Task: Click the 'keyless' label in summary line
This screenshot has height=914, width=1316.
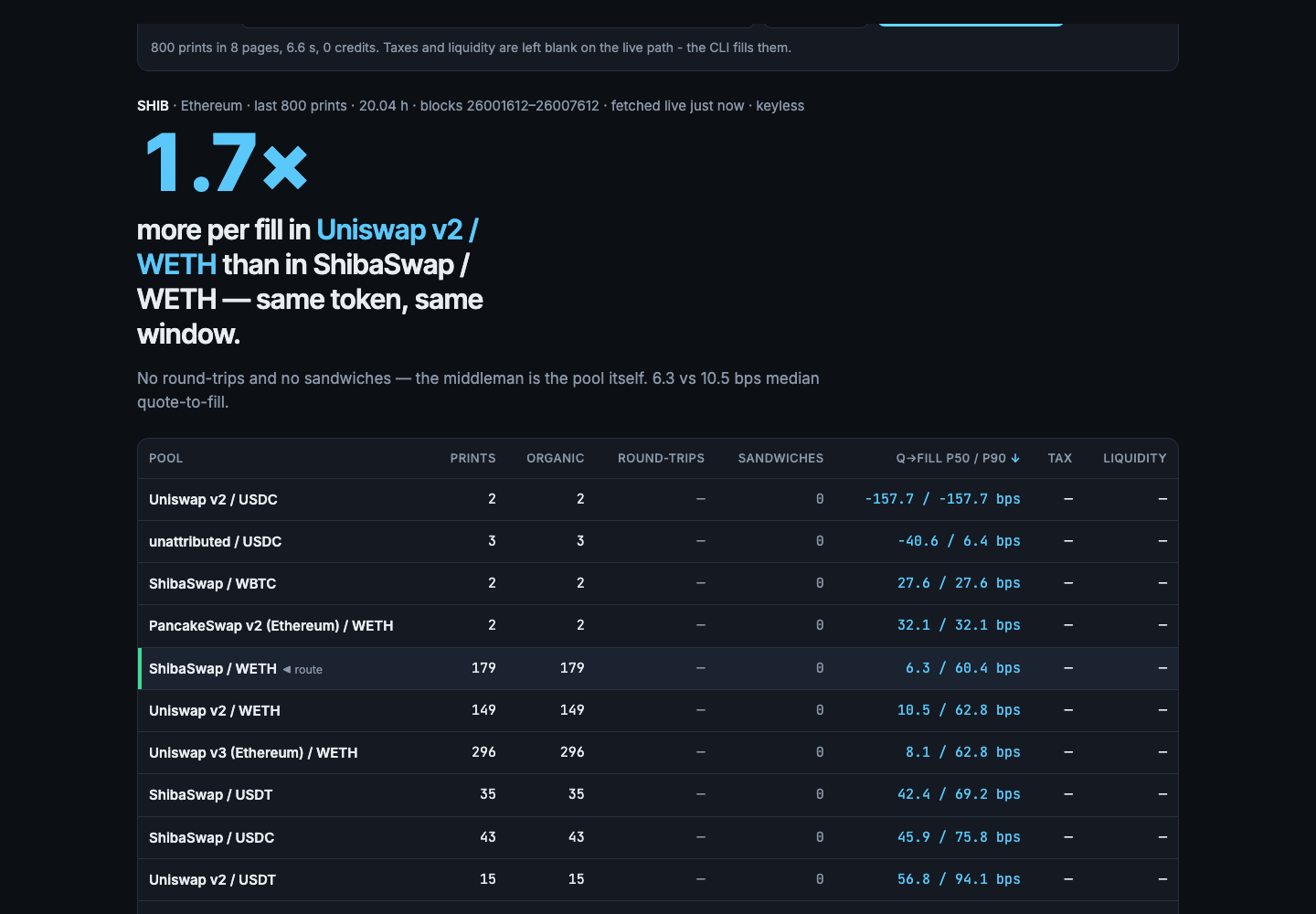Action: click(x=780, y=106)
